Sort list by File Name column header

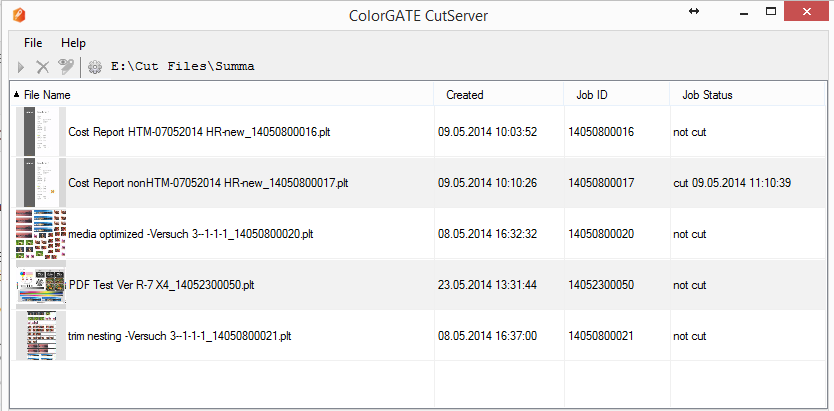click(x=47, y=95)
